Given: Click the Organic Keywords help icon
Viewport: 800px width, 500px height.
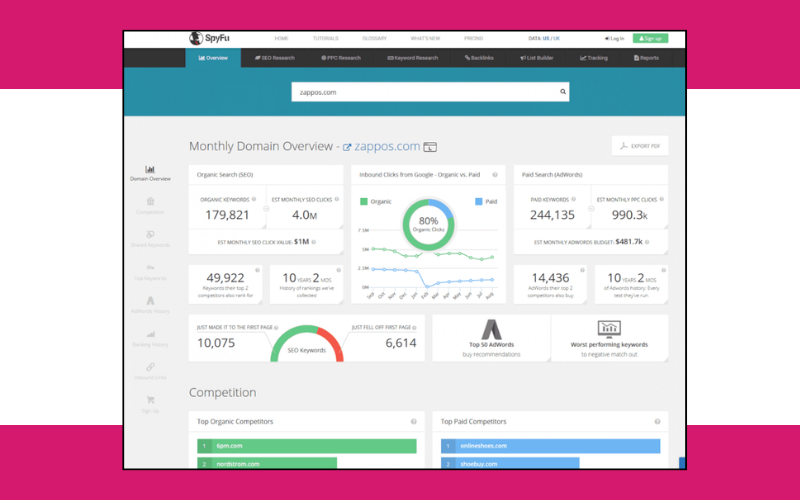Looking at the screenshot, I should [x=254, y=199].
